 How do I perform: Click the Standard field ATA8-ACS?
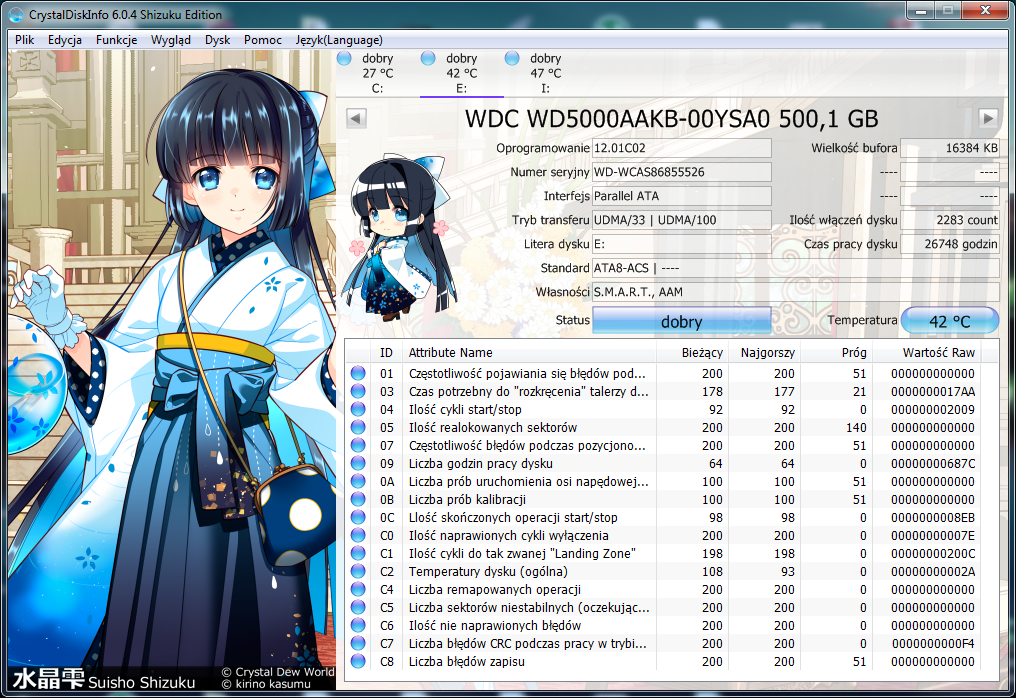796,268
